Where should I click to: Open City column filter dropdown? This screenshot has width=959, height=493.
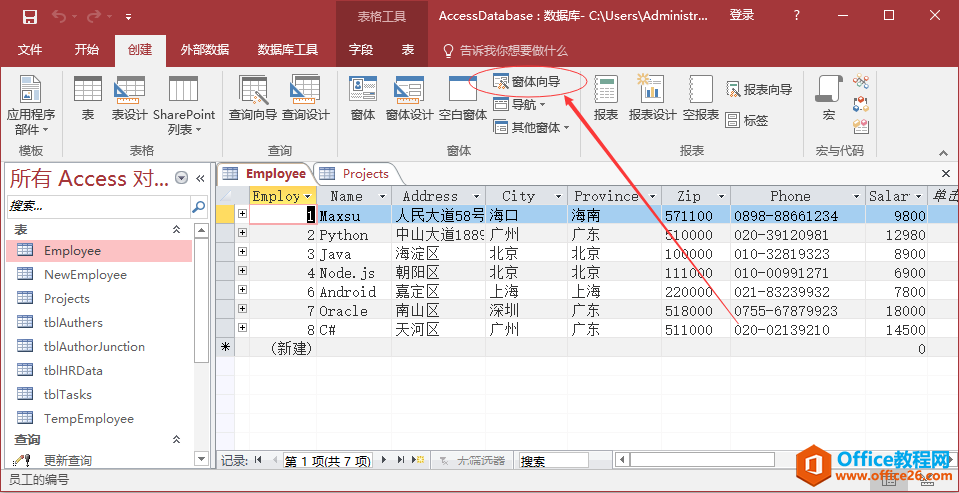click(560, 196)
